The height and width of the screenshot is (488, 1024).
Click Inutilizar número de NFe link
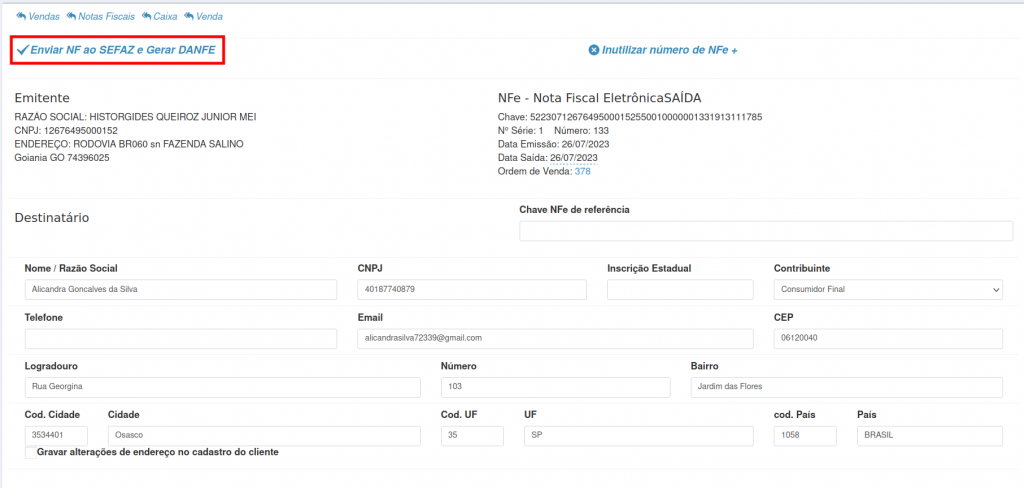[x=669, y=50]
